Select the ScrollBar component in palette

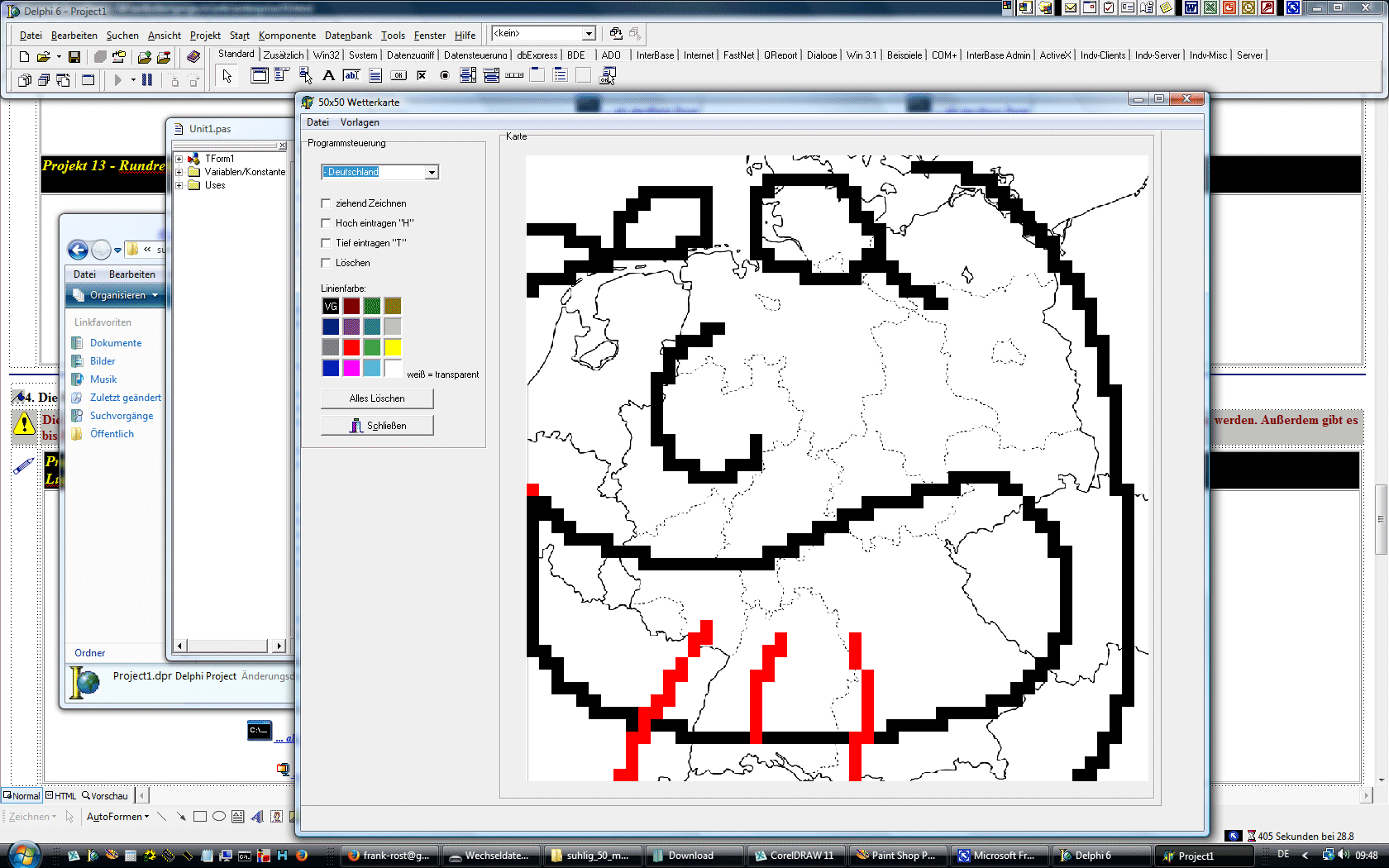click(513, 75)
